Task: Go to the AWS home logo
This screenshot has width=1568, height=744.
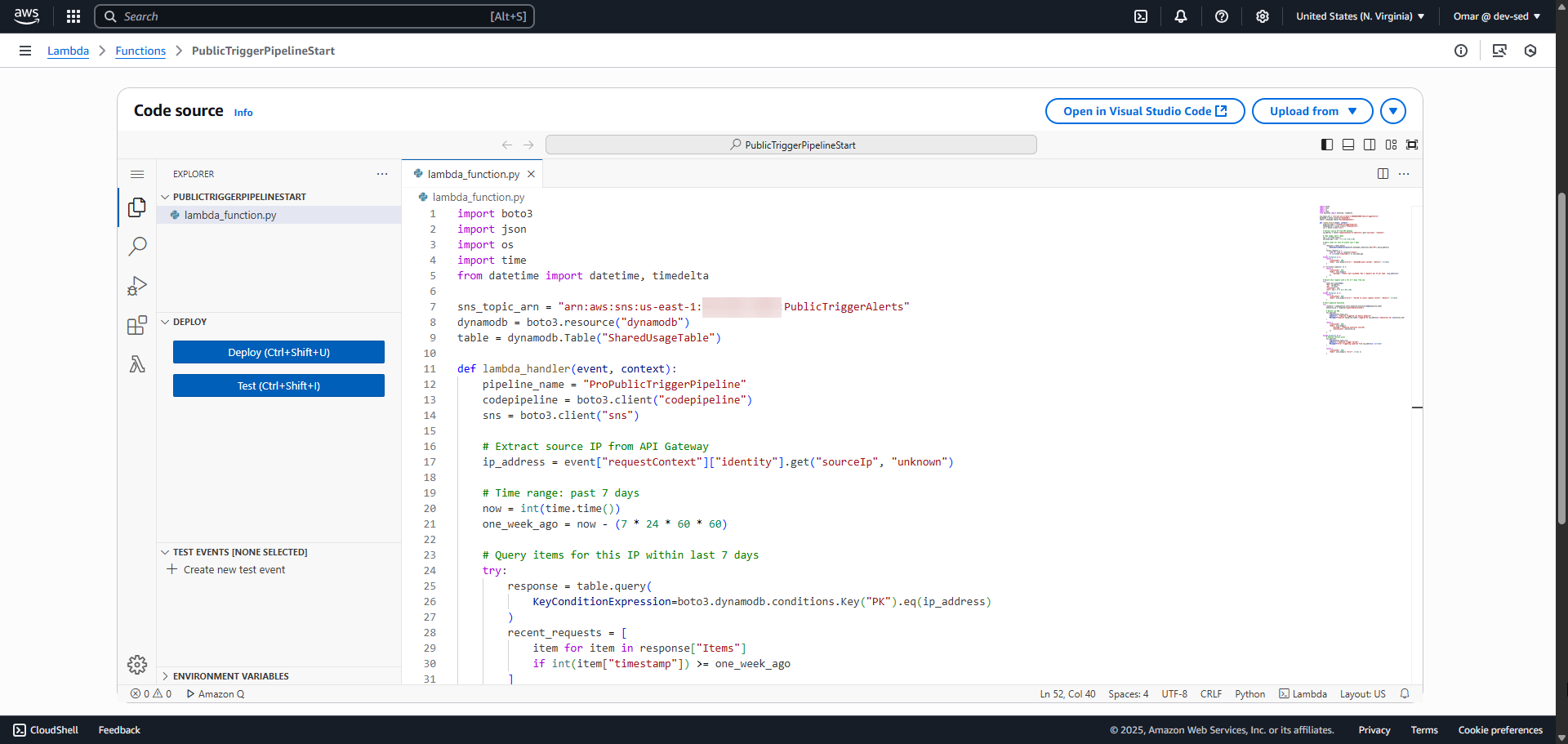Action: pyautogui.click(x=26, y=16)
